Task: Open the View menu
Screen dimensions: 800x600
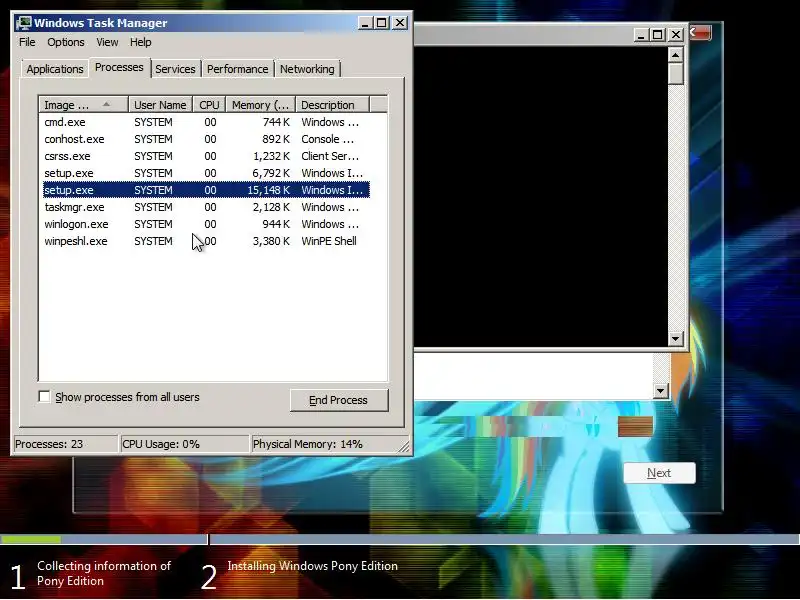Action: (107, 42)
